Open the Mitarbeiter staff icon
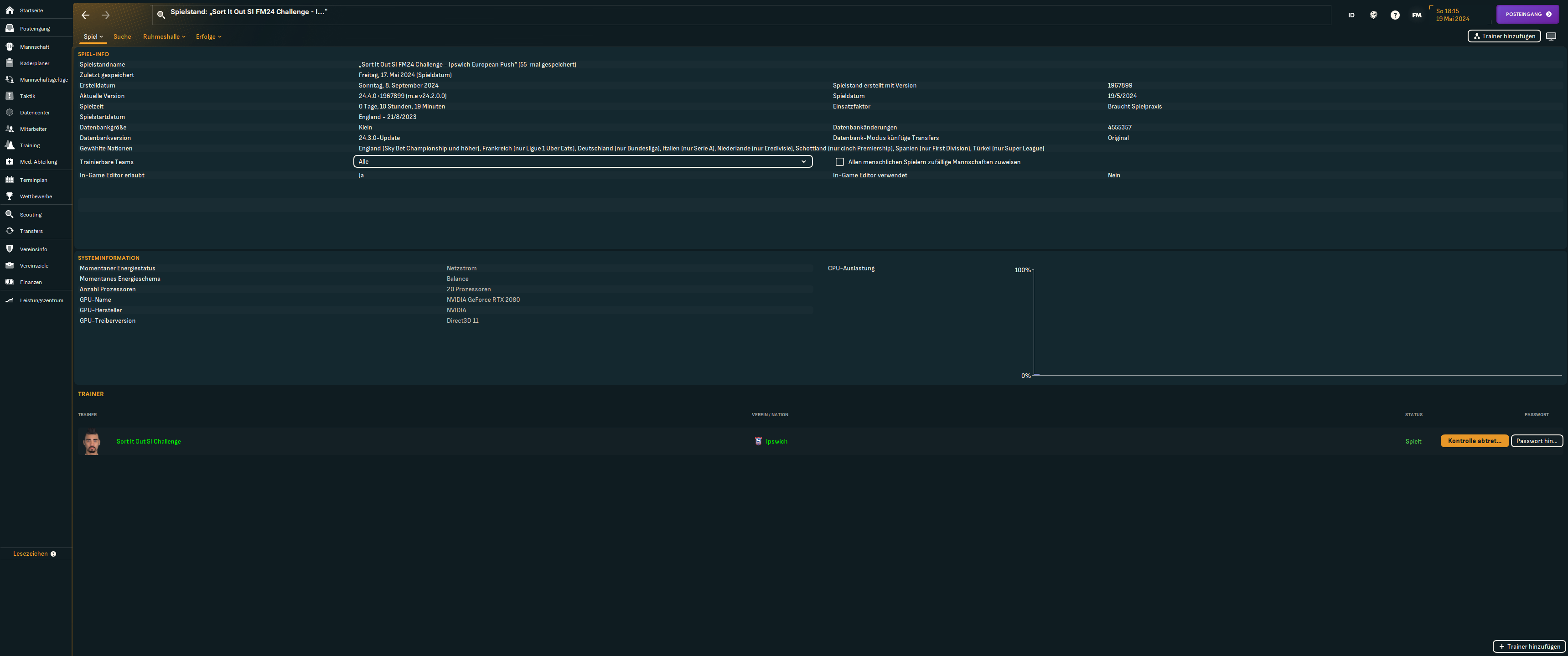Image resolution: width=1568 pixels, height=656 pixels. pos(9,129)
